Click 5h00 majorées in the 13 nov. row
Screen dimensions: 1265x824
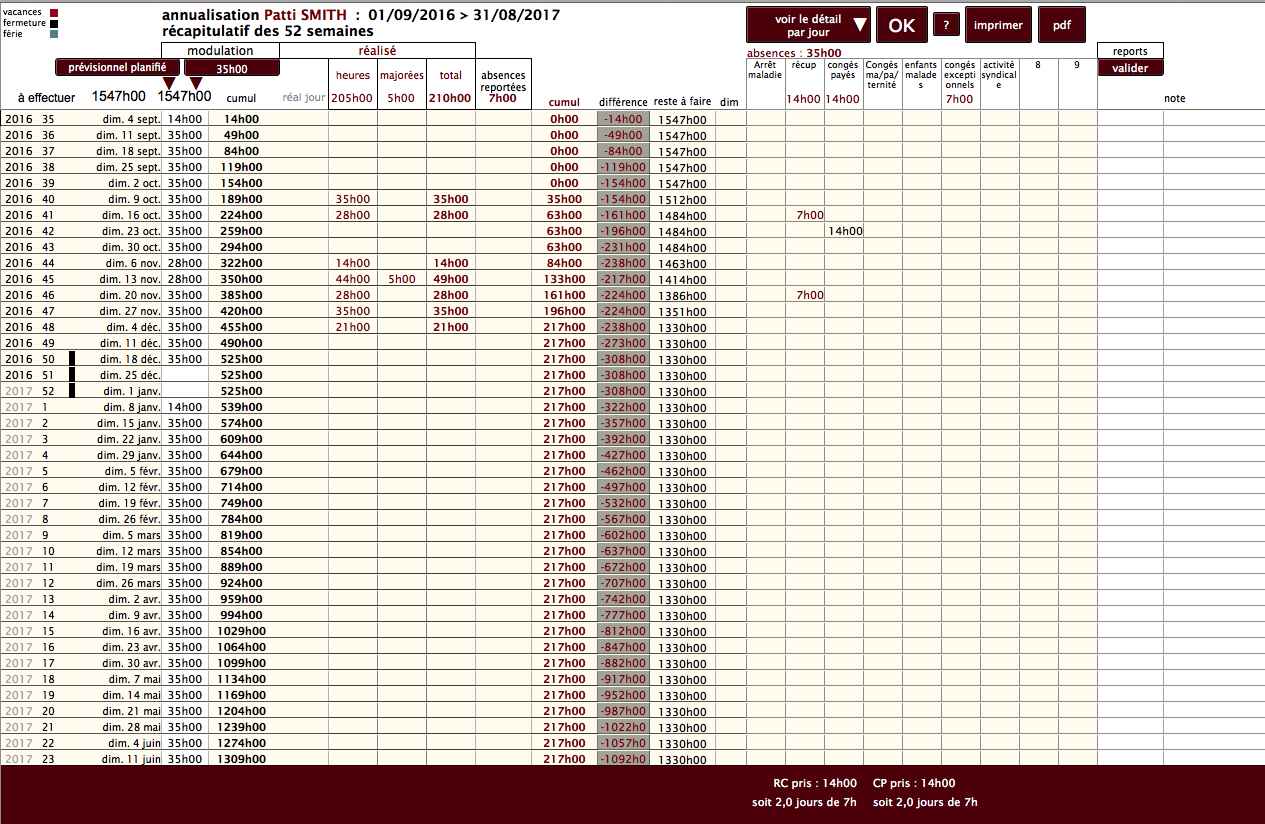pyautogui.click(x=402, y=279)
